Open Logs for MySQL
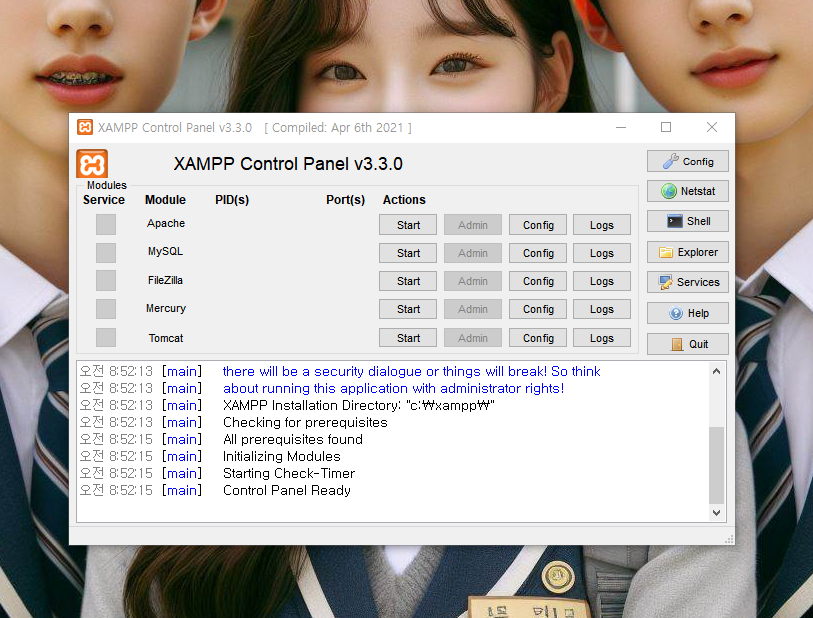The image size is (813, 618). pyautogui.click(x=601, y=253)
